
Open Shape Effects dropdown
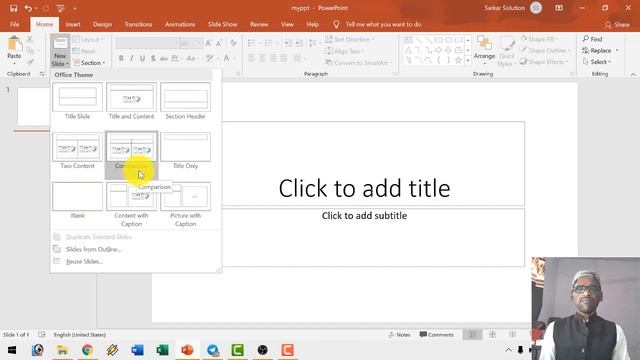pyautogui.click(x=544, y=62)
